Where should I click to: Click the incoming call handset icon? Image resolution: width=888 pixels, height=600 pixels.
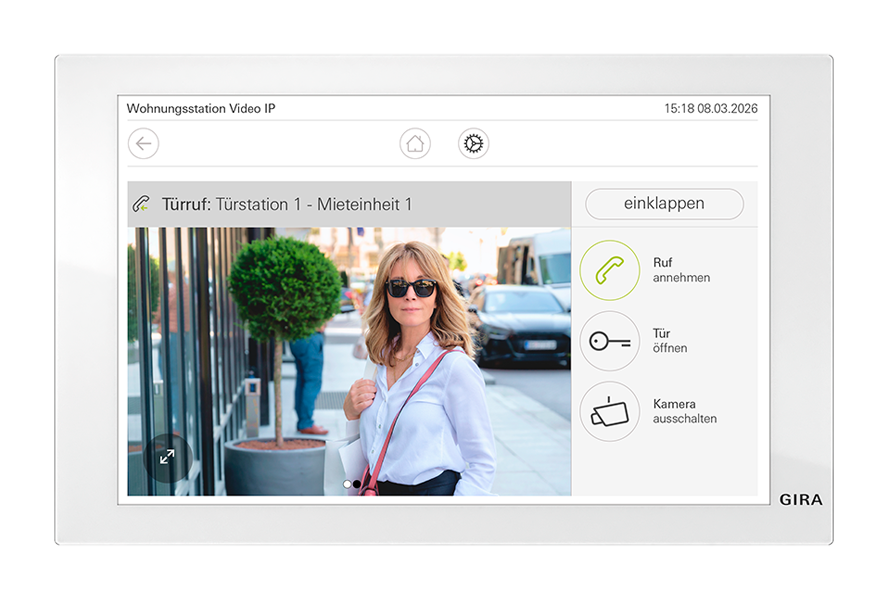point(142,204)
